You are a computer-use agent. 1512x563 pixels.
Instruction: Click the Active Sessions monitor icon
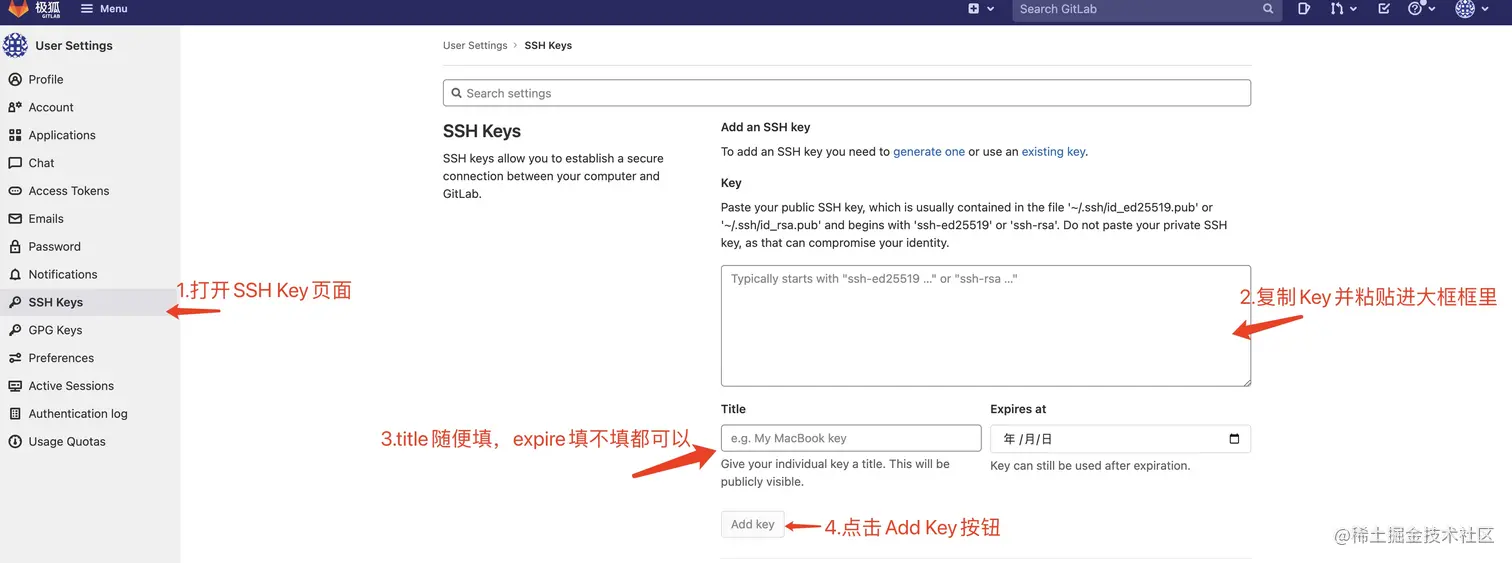15,386
